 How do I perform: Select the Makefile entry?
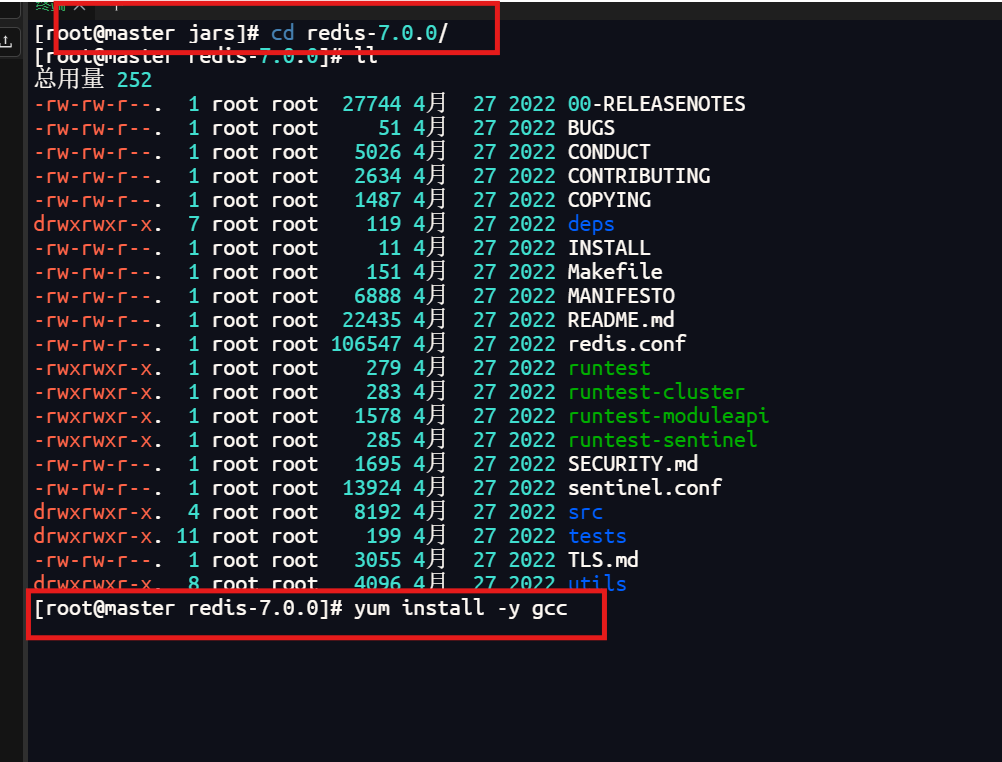615,272
